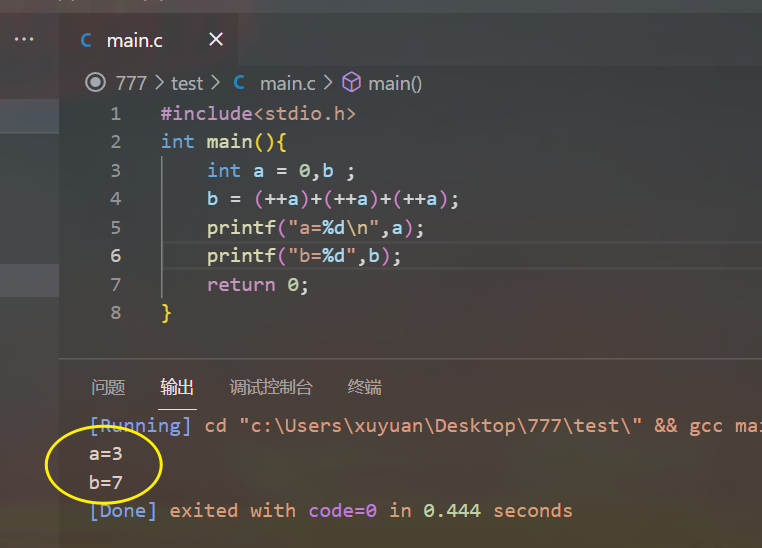Open the 终端 panel tab

(x=364, y=387)
